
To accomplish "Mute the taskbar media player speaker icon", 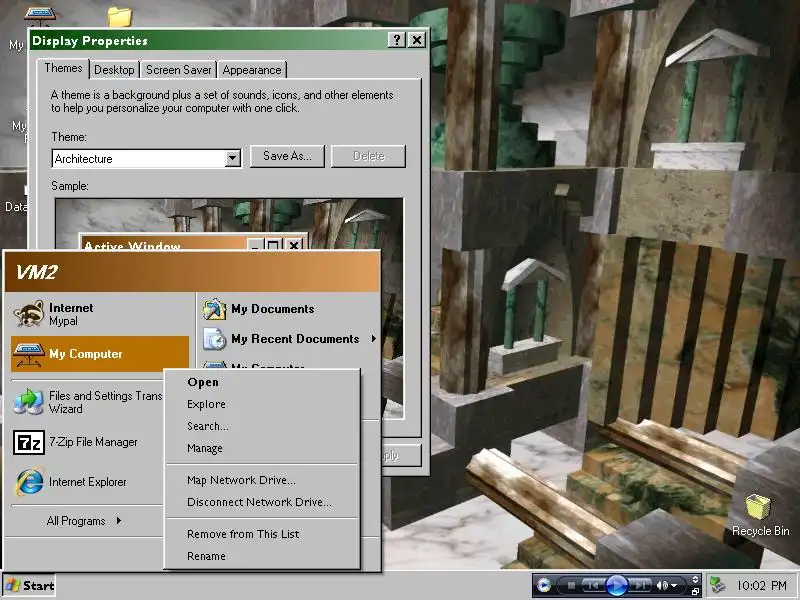I will pos(662,586).
